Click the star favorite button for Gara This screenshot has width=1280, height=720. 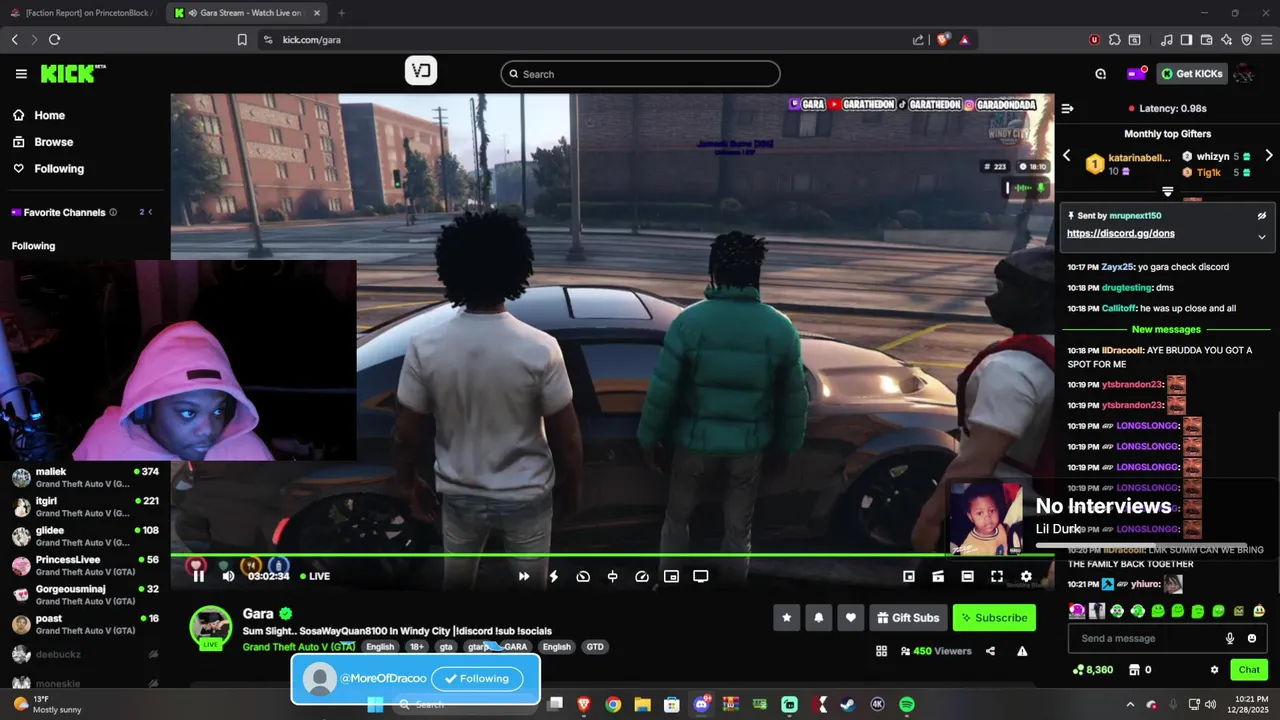[x=787, y=618]
